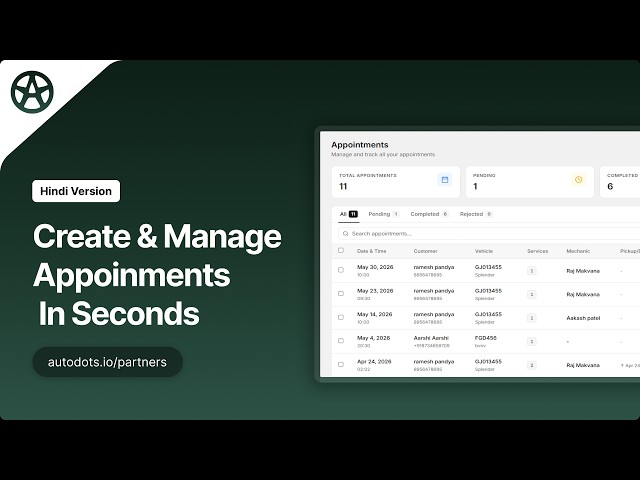Click the Hindi Version badge
Viewport: 640px width, 480px height.
[x=76, y=191]
